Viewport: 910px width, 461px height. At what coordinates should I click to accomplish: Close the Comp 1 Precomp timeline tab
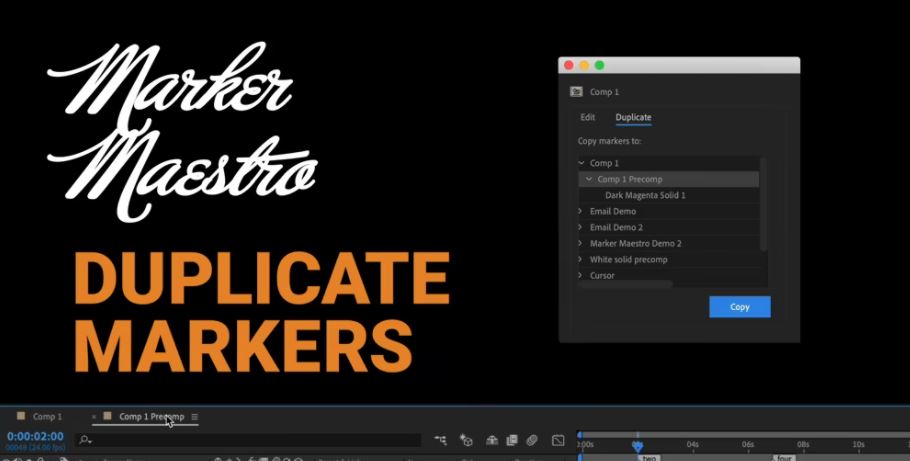[94, 417]
